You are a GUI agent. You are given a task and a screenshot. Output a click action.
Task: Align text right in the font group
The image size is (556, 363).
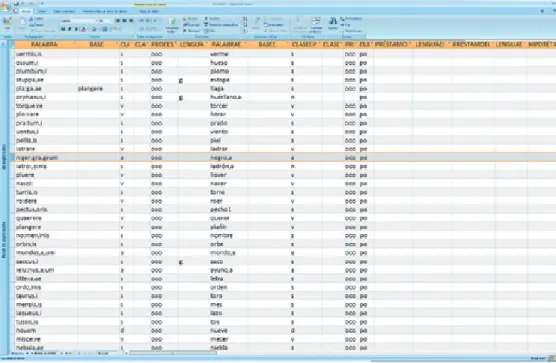(131, 21)
